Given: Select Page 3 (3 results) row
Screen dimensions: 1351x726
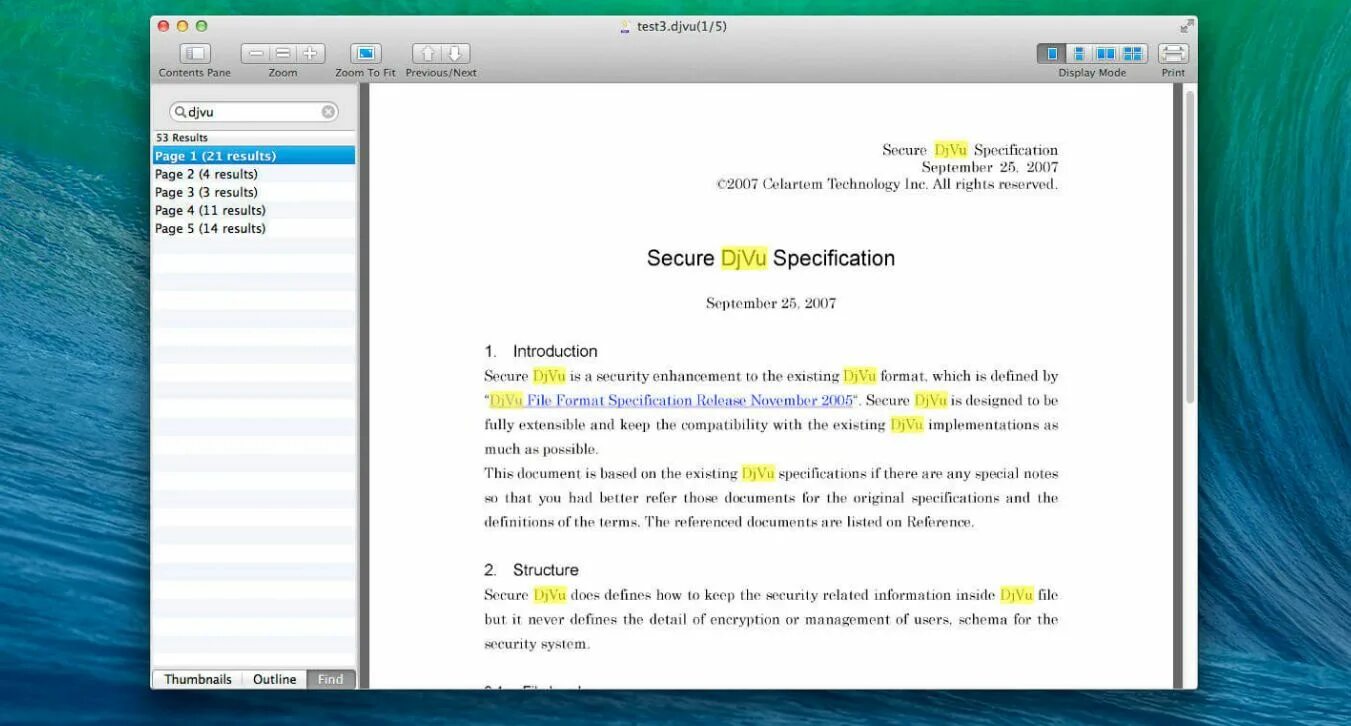Looking at the screenshot, I should [x=254, y=192].
